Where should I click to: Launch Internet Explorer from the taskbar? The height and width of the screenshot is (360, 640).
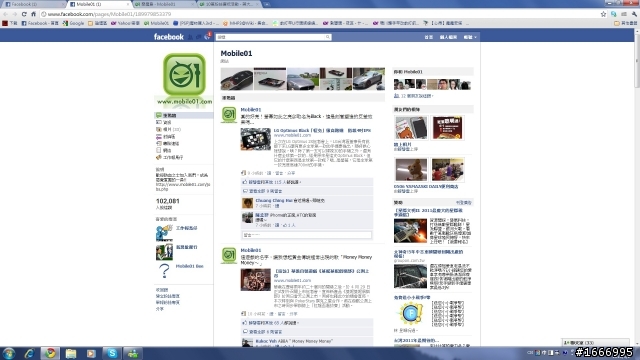29,353
